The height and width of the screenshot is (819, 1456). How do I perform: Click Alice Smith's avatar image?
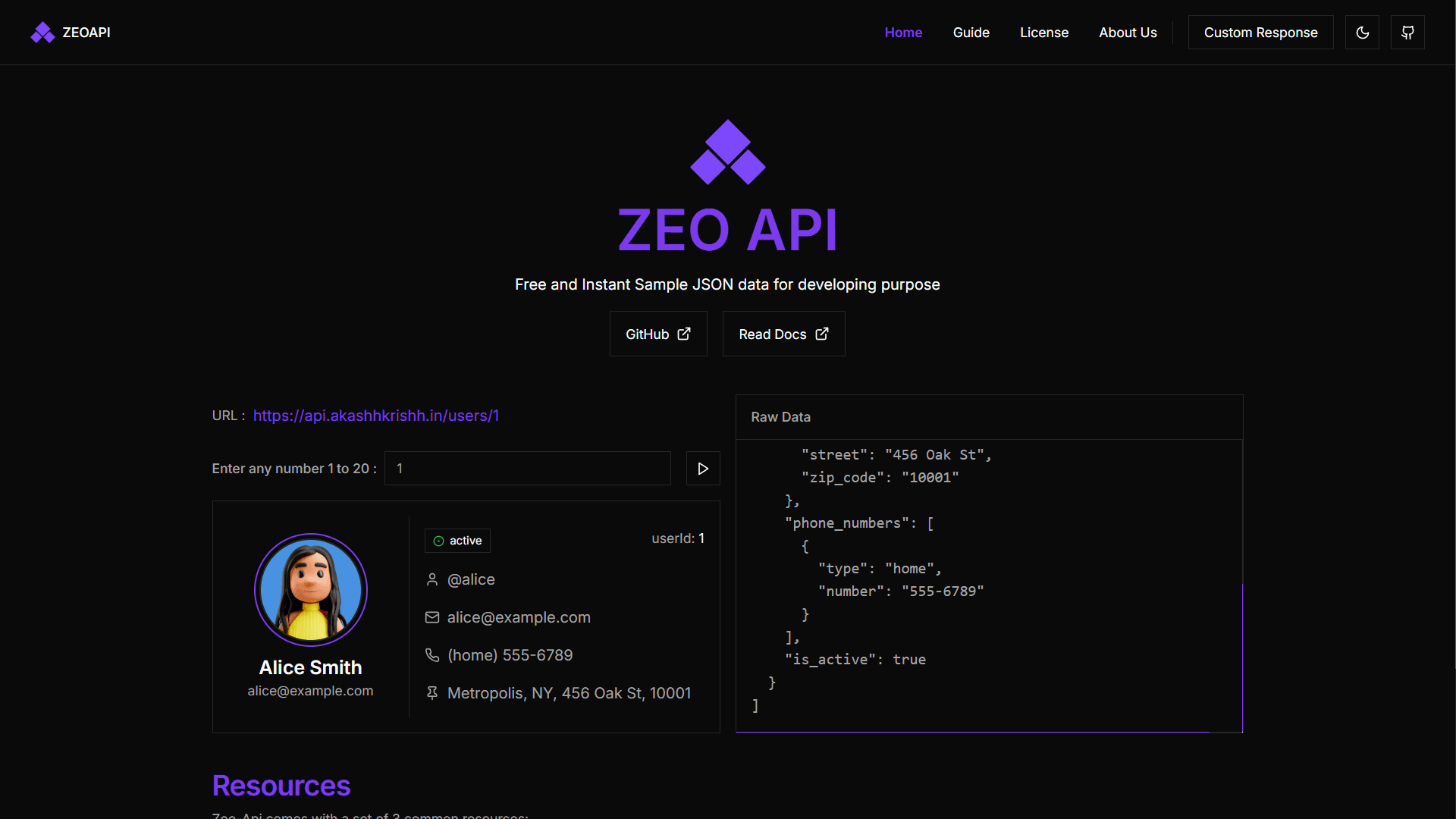pos(311,590)
